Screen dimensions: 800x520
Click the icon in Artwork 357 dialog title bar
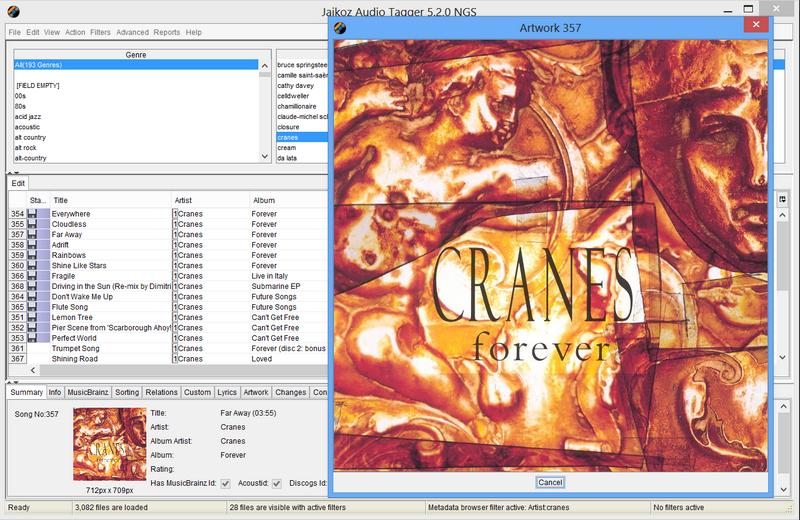click(340, 28)
